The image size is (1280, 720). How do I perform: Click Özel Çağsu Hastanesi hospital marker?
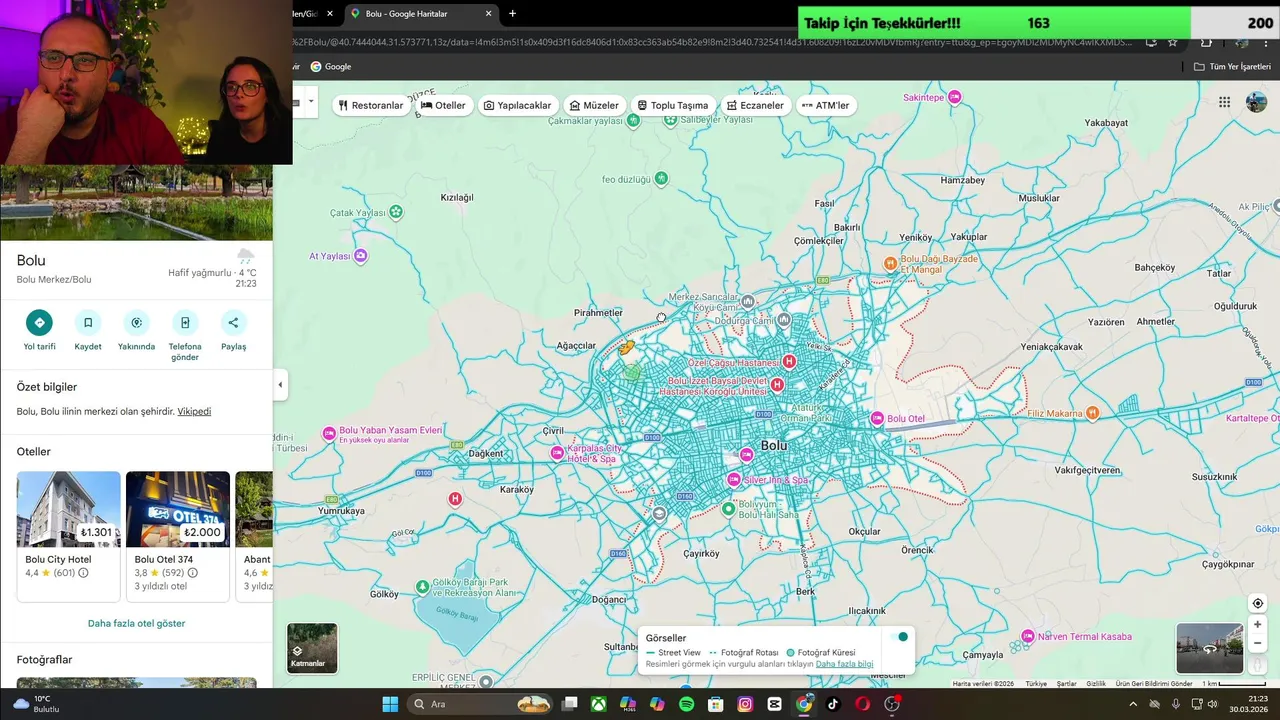click(x=789, y=362)
